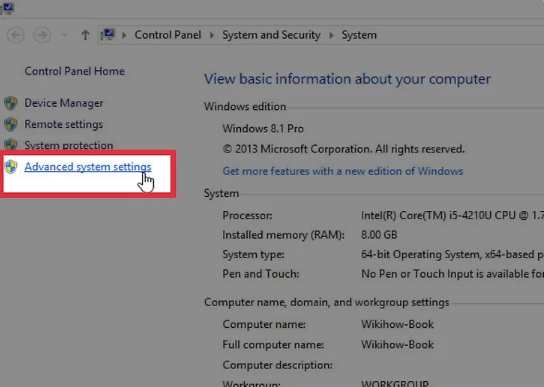The height and width of the screenshot is (387, 544).
Task: Click Get more features with new edition link
Action: (343, 171)
